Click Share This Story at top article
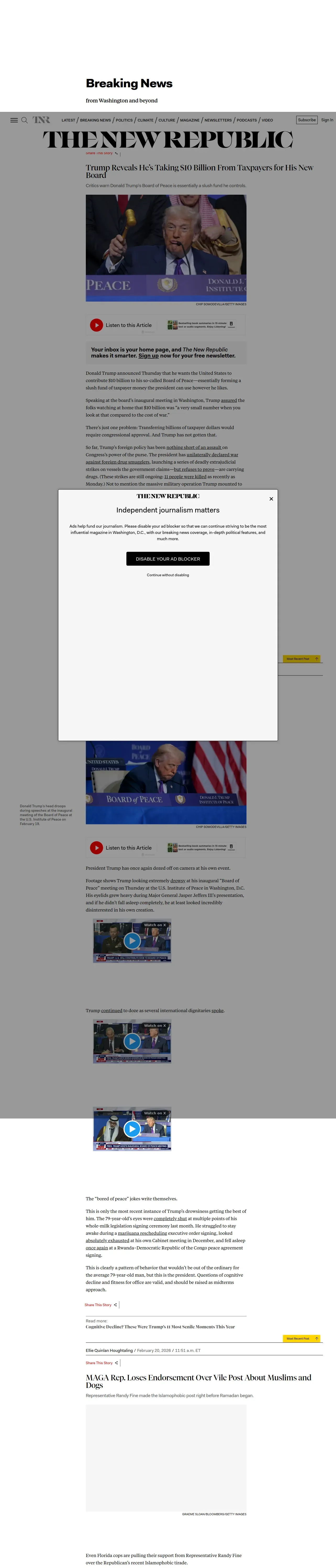 (x=102, y=153)
